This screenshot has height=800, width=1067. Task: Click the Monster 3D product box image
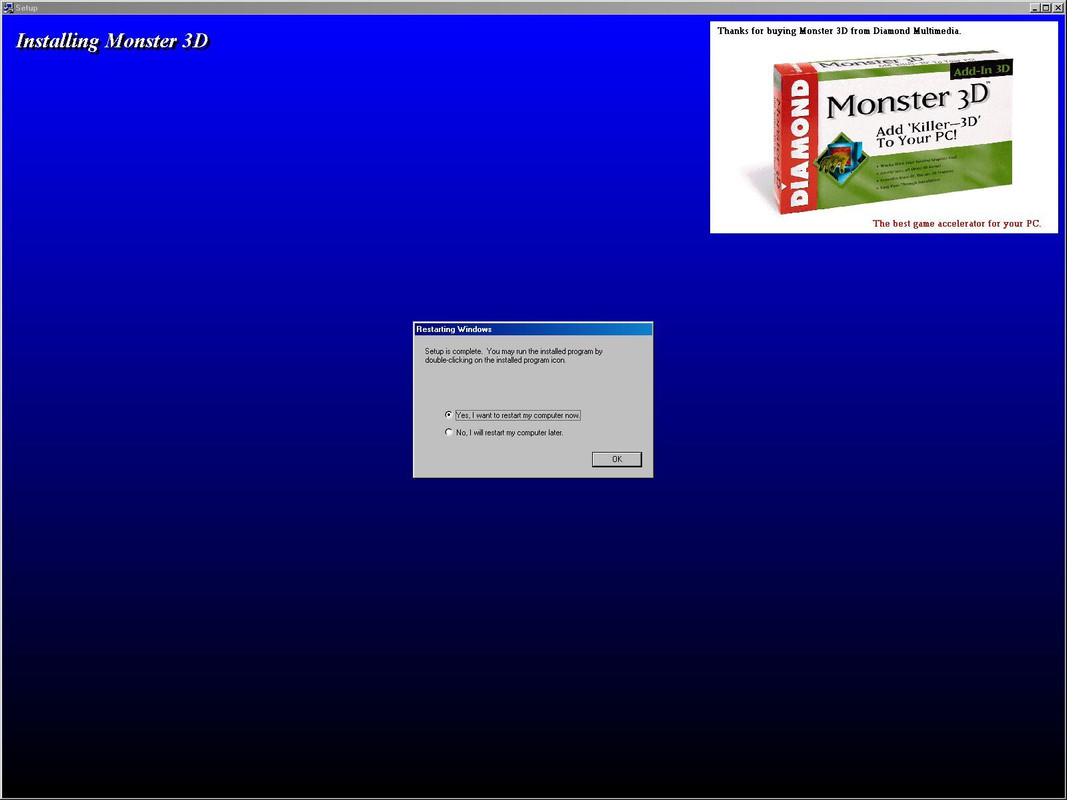[x=893, y=131]
